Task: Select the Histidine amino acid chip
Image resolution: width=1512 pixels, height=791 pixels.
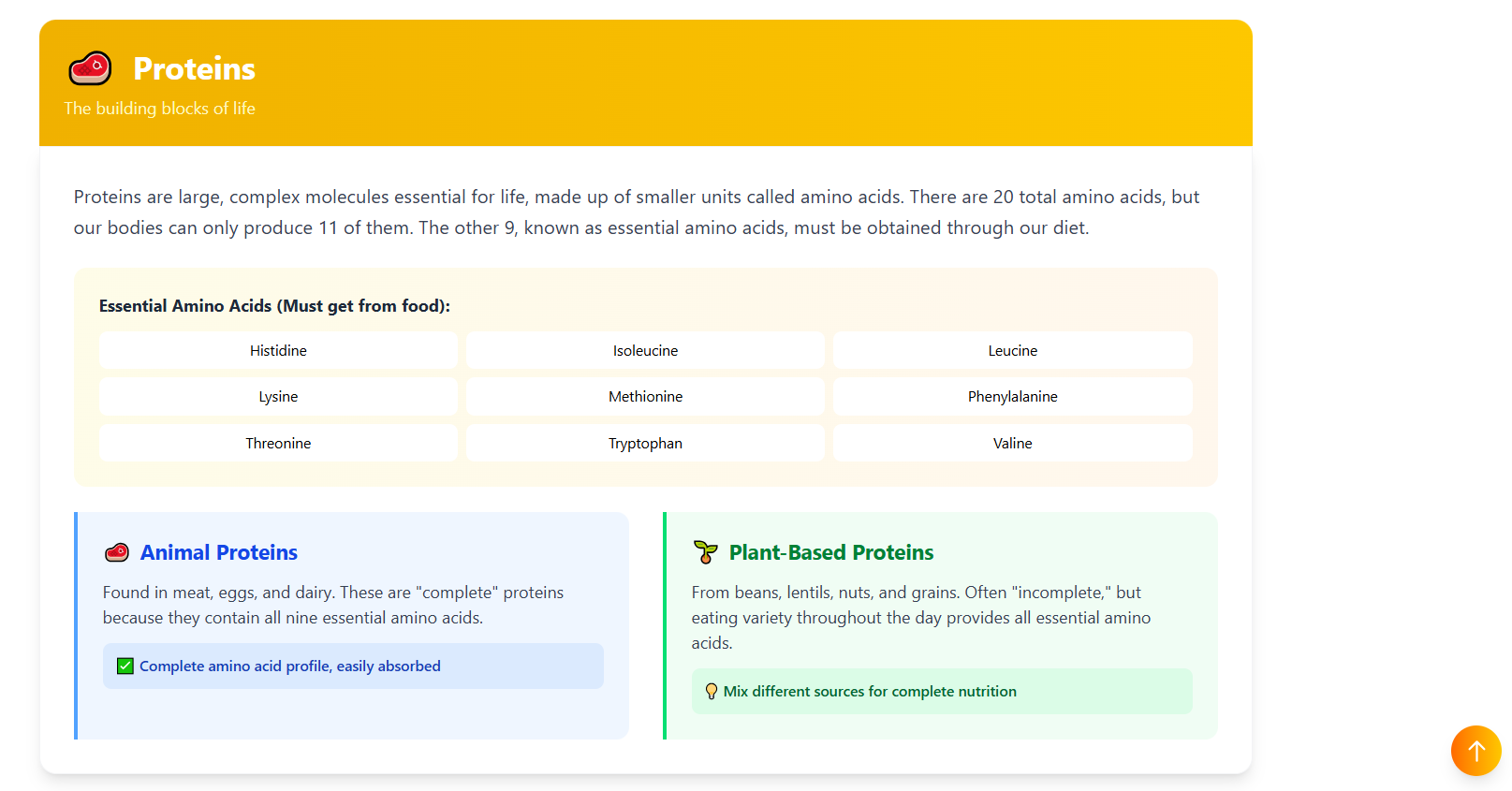Action: (278, 350)
